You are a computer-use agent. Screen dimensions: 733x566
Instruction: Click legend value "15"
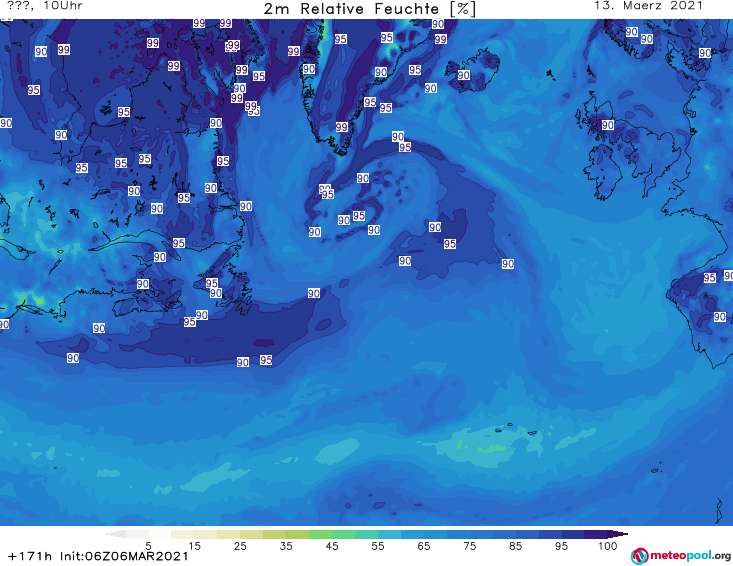[194, 546]
